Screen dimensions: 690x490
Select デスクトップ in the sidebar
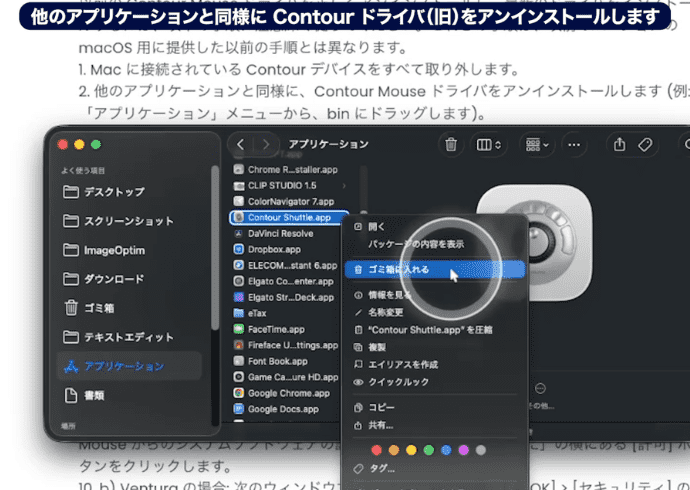pyautogui.click(x=113, y=192)
